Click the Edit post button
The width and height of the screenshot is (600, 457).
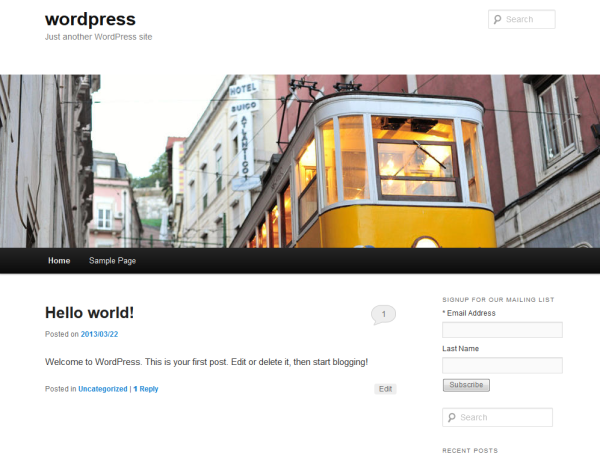click(385, 389)
